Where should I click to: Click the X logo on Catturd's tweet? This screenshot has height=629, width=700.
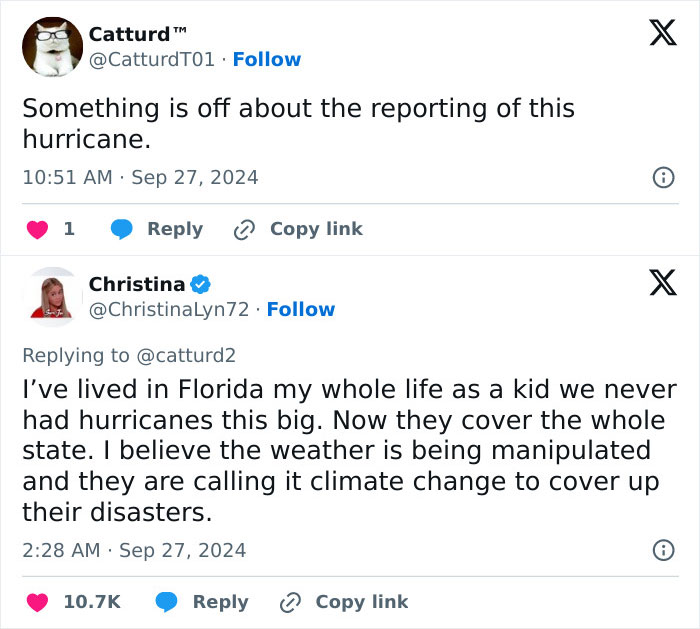point(662,34)
